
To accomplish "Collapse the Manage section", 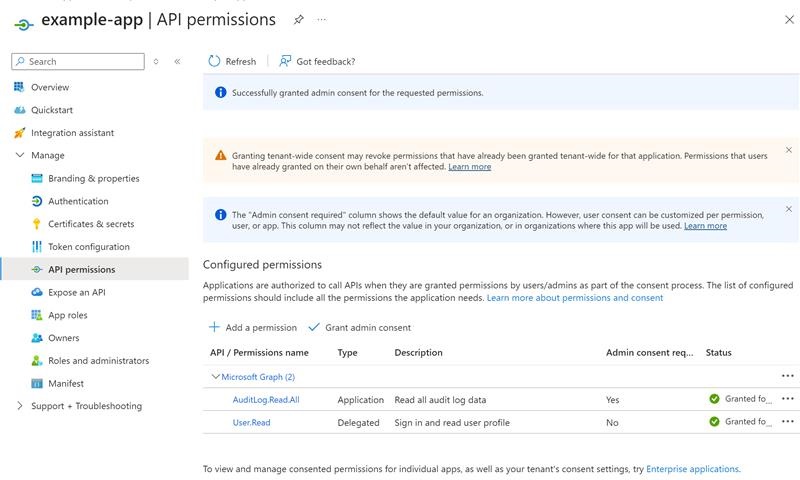I will pyautogui.click(x=19, y=155).
